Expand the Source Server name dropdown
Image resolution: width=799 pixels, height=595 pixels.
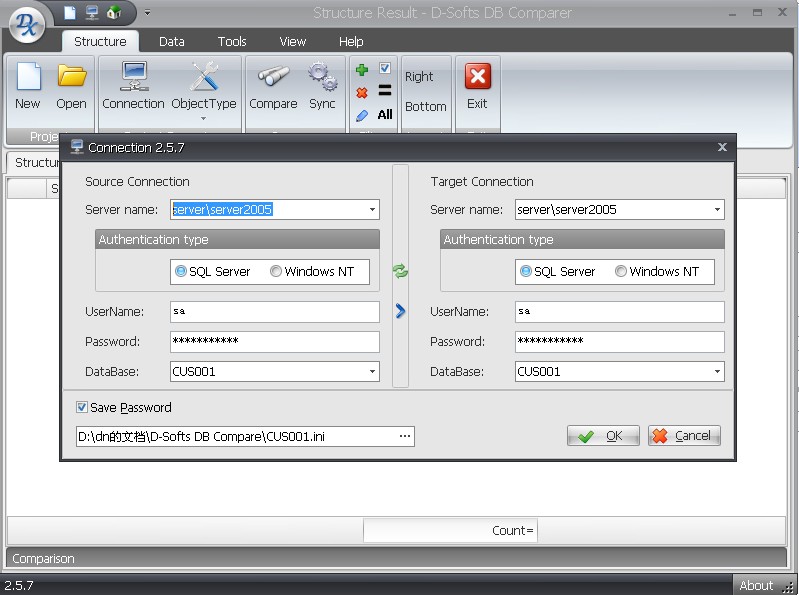372,210
